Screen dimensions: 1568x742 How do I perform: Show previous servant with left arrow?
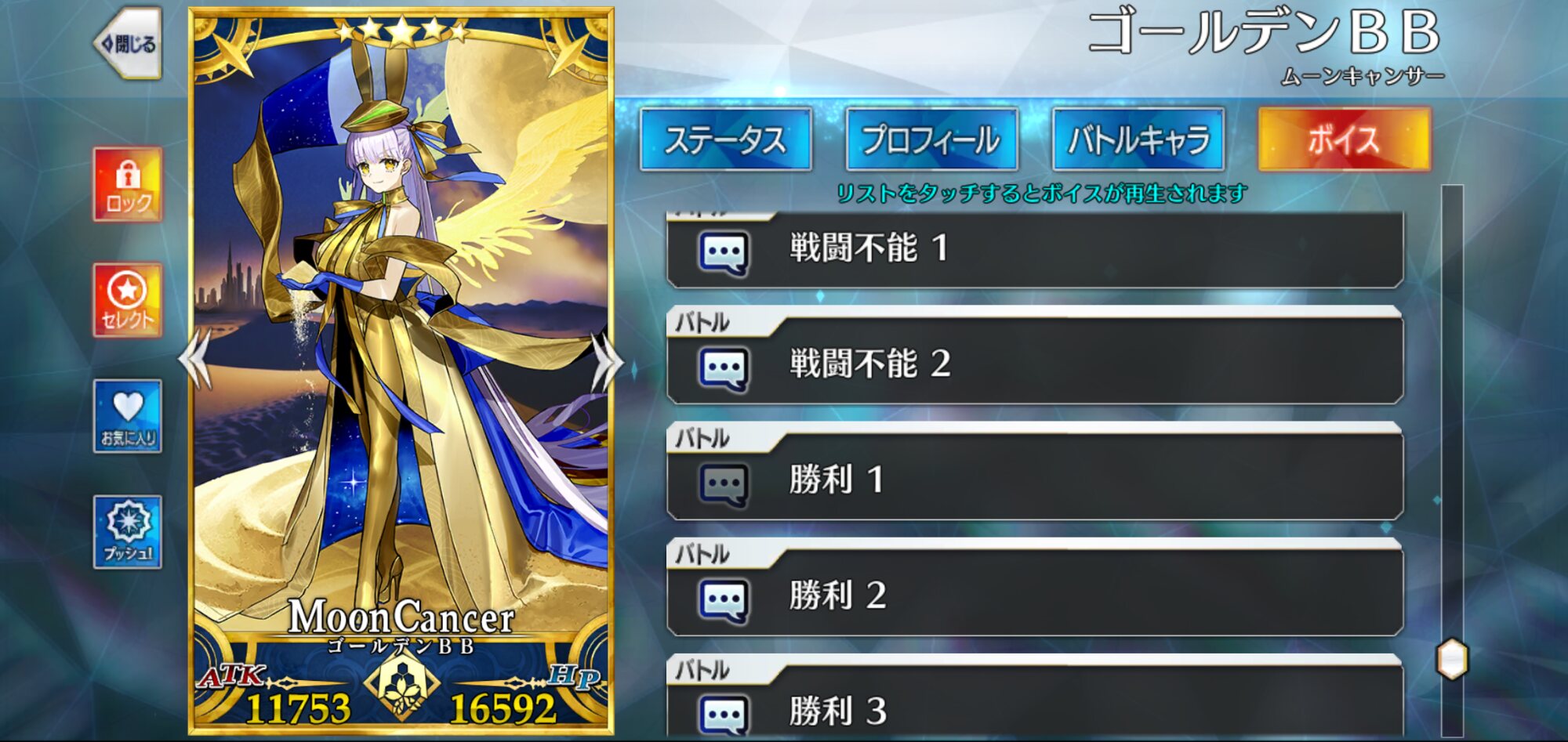[x=195, y=360]
